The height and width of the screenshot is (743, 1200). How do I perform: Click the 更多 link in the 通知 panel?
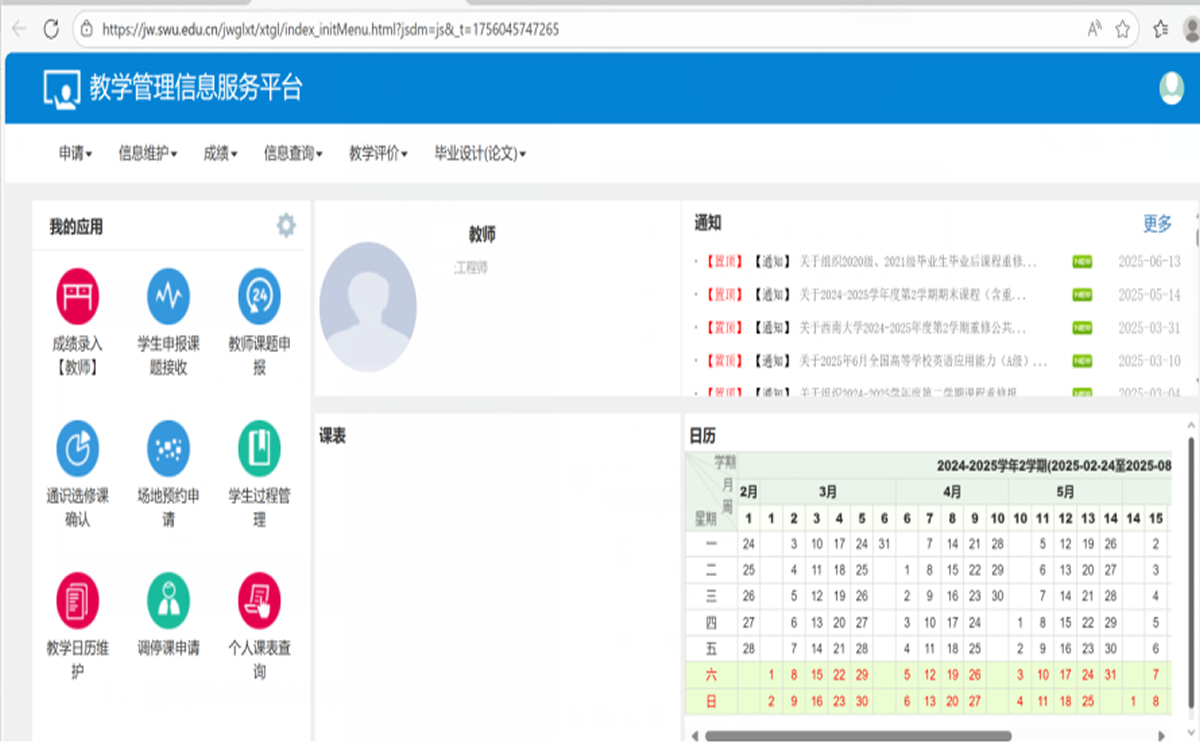tap(1156, 224)
